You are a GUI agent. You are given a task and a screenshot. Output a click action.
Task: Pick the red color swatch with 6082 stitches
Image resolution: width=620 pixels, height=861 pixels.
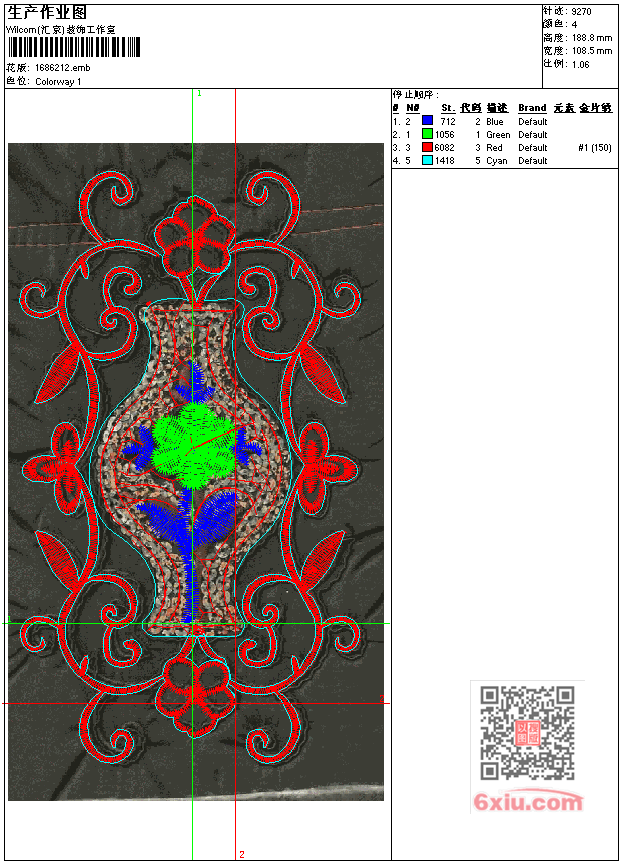point(427,148)
